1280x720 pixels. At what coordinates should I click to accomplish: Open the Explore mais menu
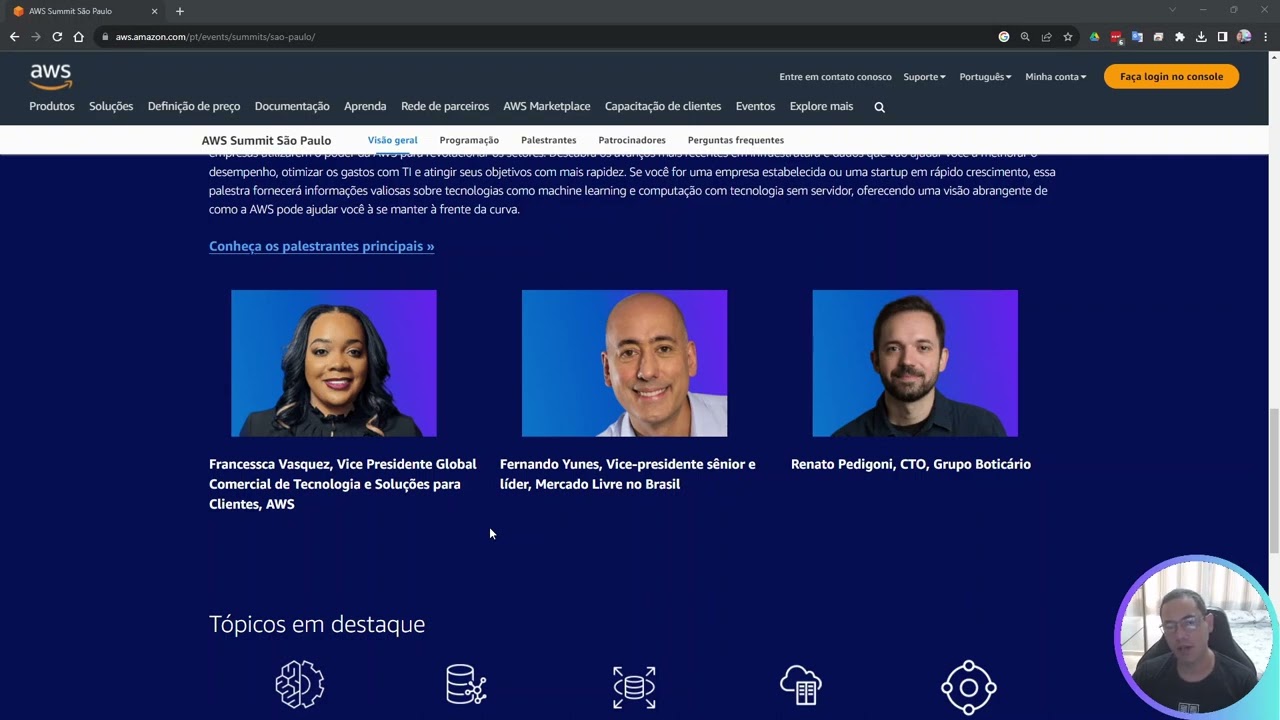click(x=821, y=106)
